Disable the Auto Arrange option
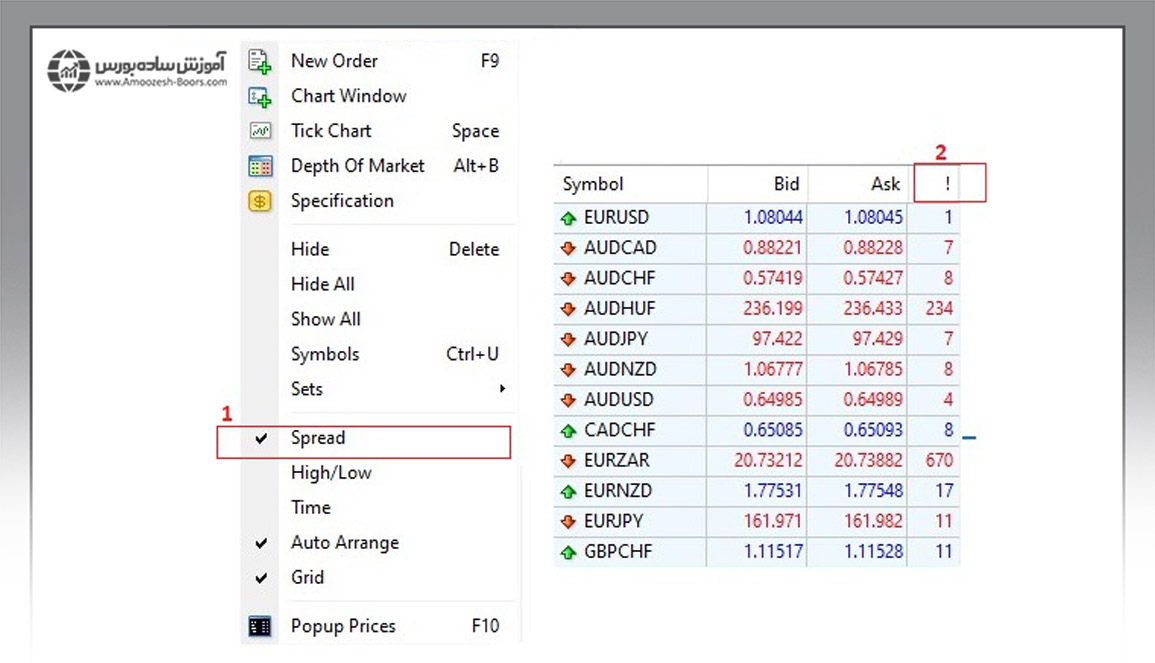The image size is (1155, 663). pyautogui.click(x=344, y=543)
